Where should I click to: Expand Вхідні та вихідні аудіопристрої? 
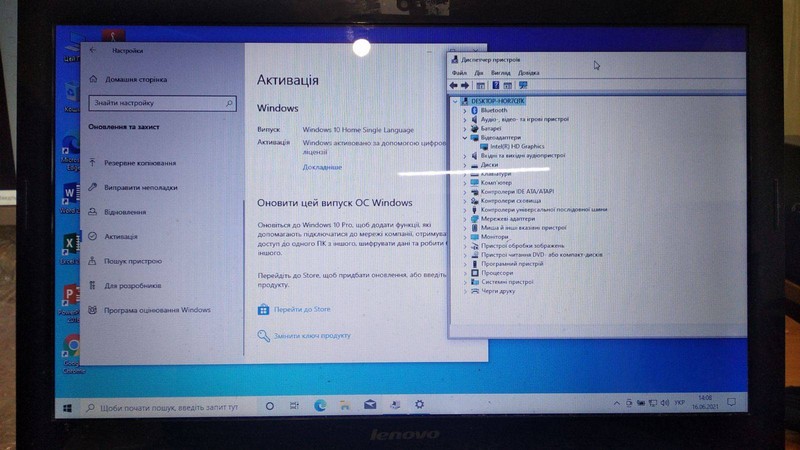[x=465, y=156]
